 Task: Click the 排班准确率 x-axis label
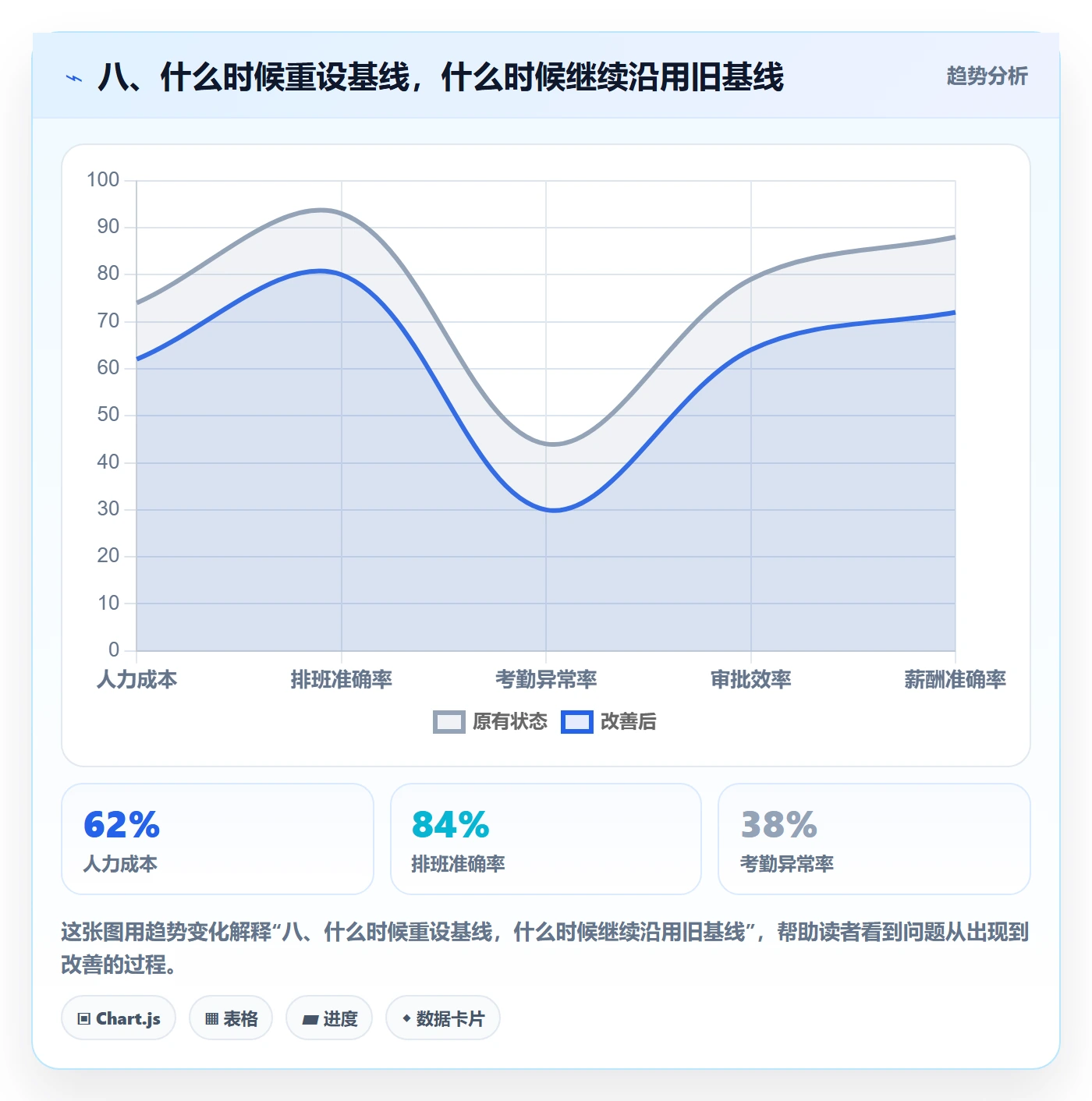pyautogui.click(x=342, y=679)
